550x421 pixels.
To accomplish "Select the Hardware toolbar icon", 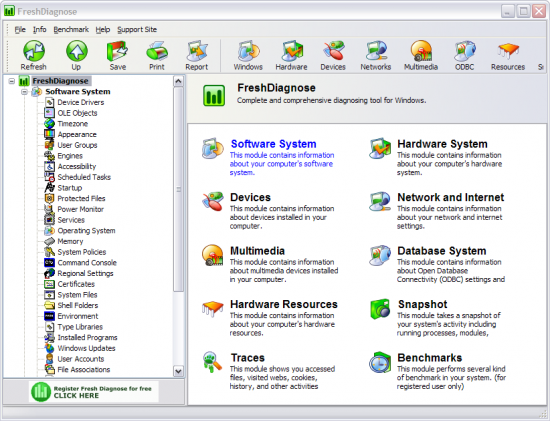I will click(x=291, y=51).
